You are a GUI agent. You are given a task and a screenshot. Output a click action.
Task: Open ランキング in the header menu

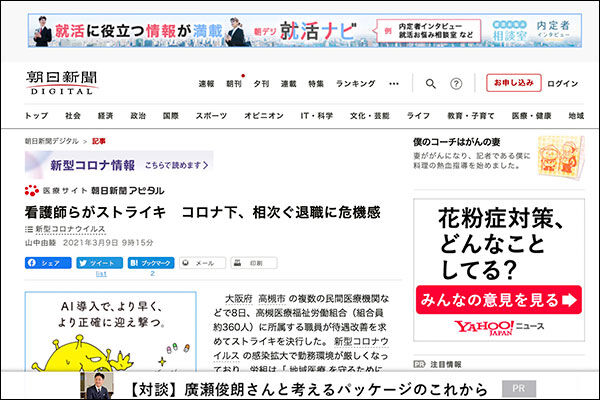coord(355,83)
